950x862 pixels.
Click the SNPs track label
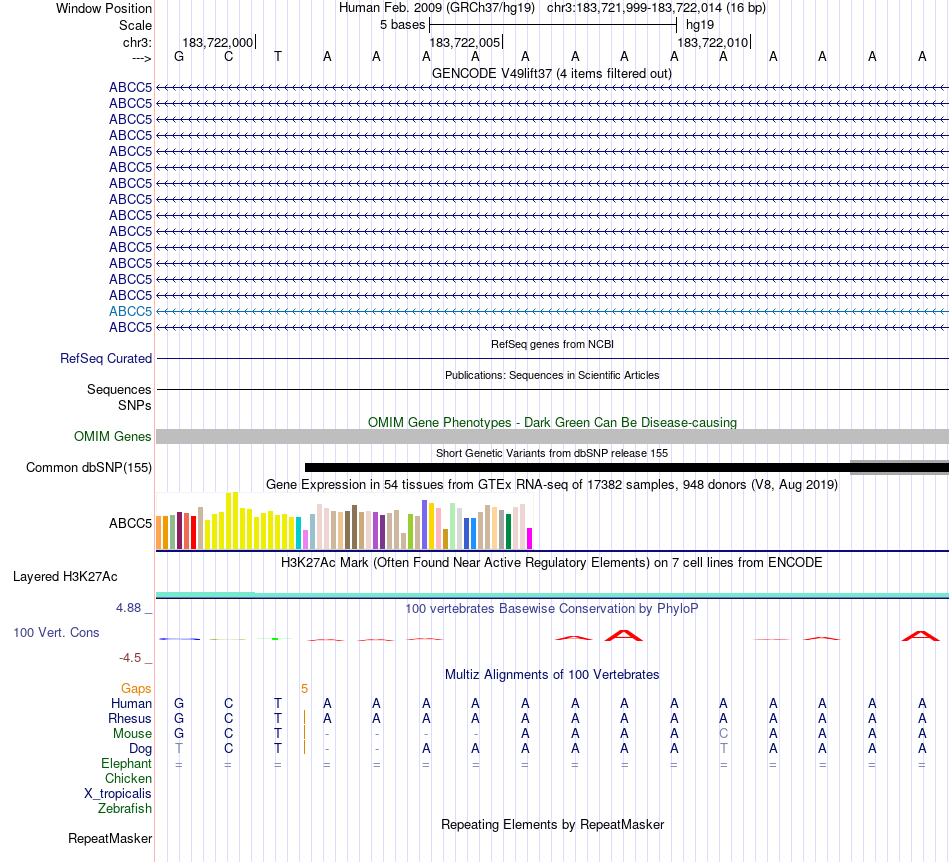click(x=135, y=405)
